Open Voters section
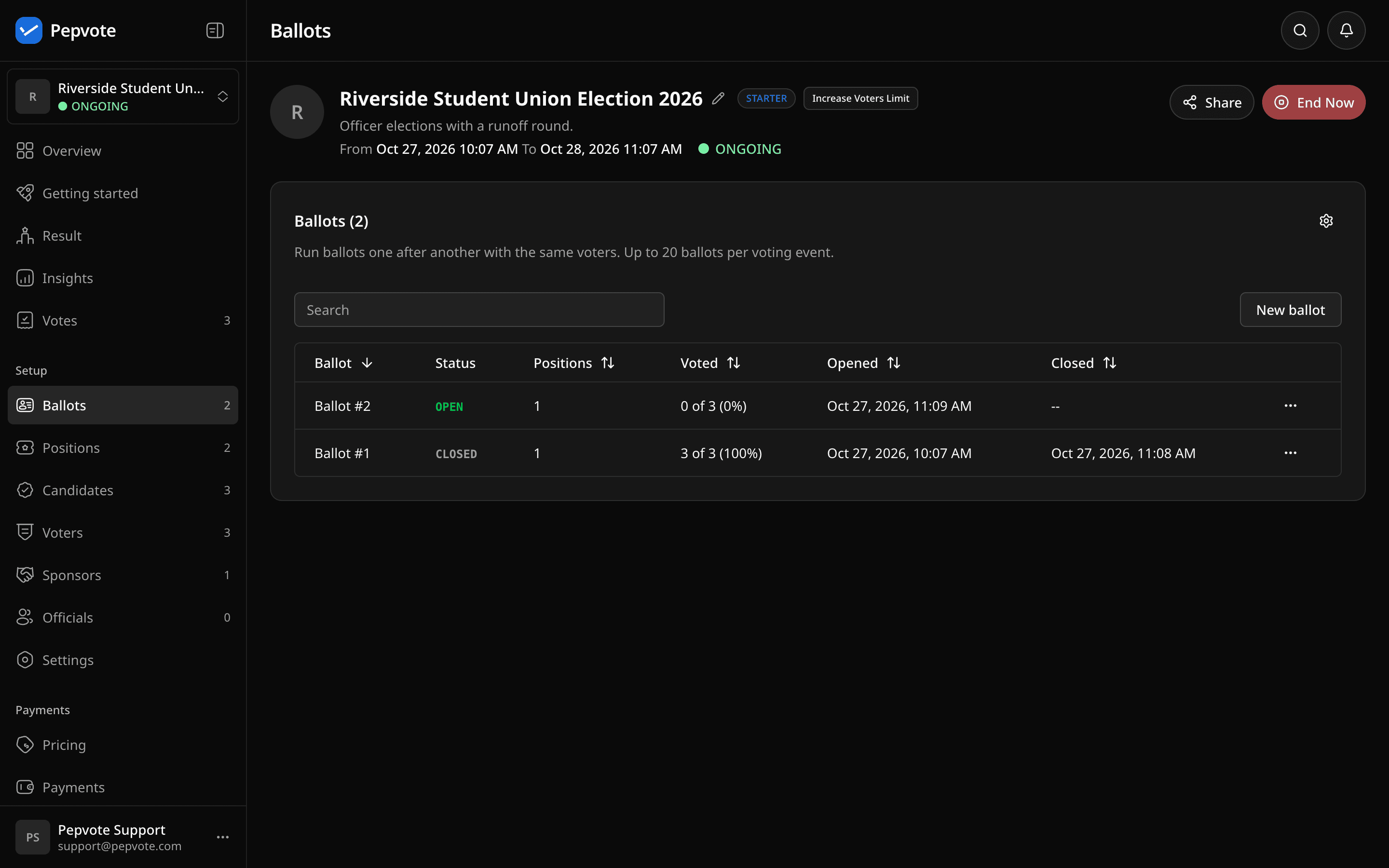 [x=123, y=533]
